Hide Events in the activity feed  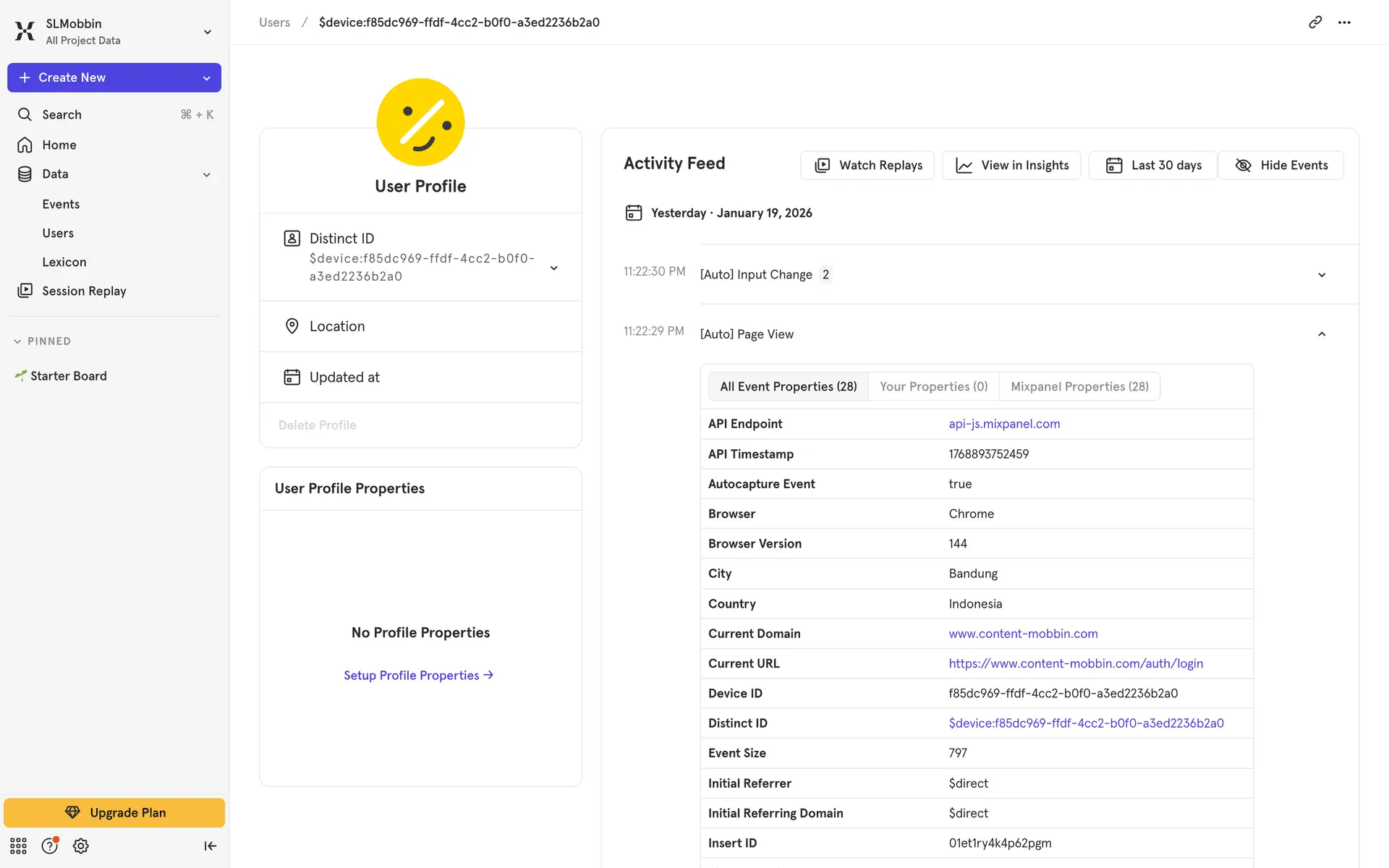[1280, 165]
